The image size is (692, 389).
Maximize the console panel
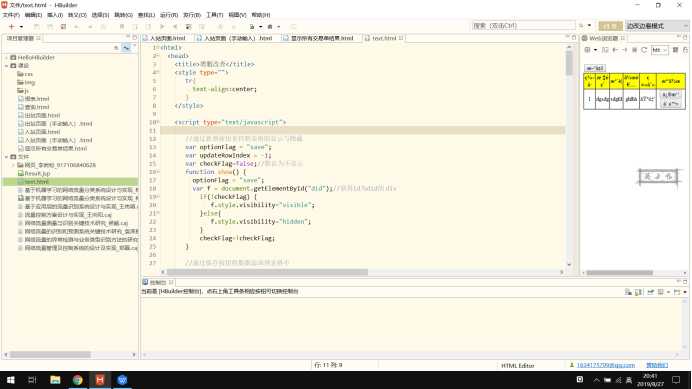pyautogui.click(x=685, y=282)
